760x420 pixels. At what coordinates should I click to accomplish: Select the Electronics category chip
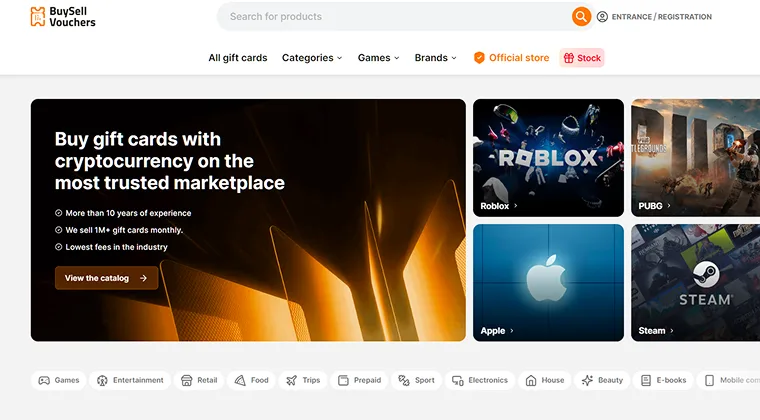(480, 380)
